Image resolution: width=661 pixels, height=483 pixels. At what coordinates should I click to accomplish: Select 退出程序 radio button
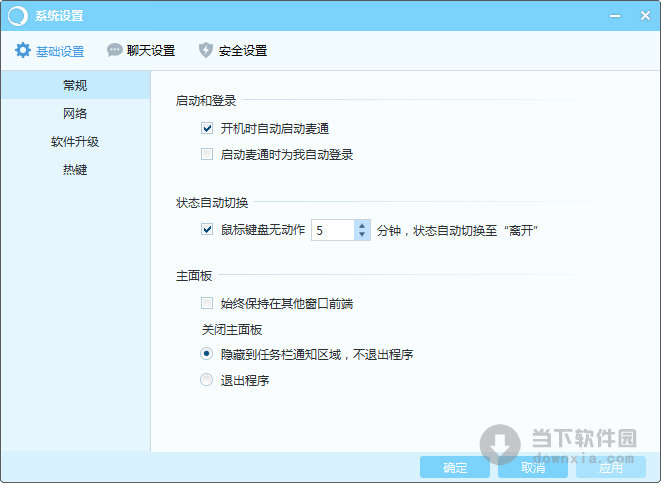207,380
